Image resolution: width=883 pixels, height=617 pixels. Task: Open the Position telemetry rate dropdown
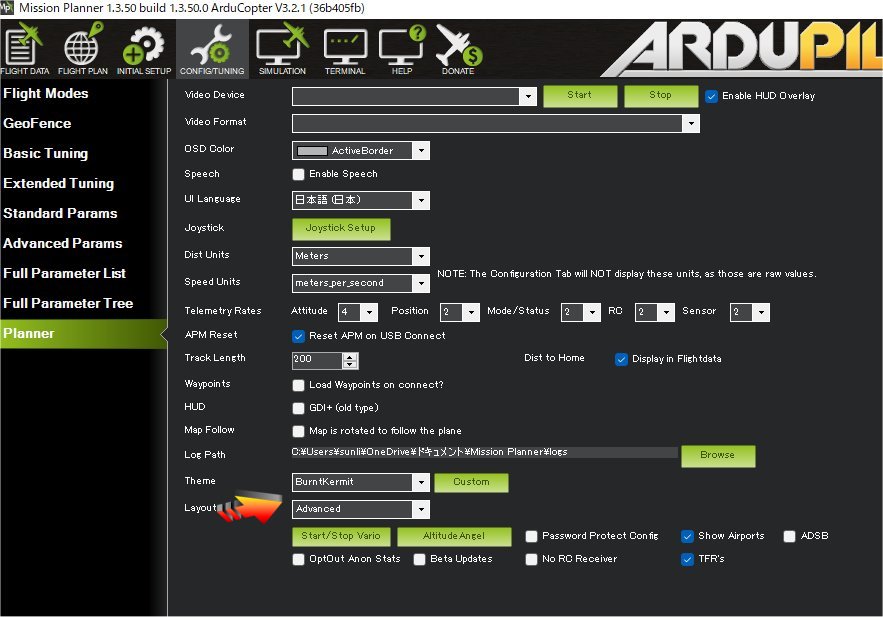[471, 312]
